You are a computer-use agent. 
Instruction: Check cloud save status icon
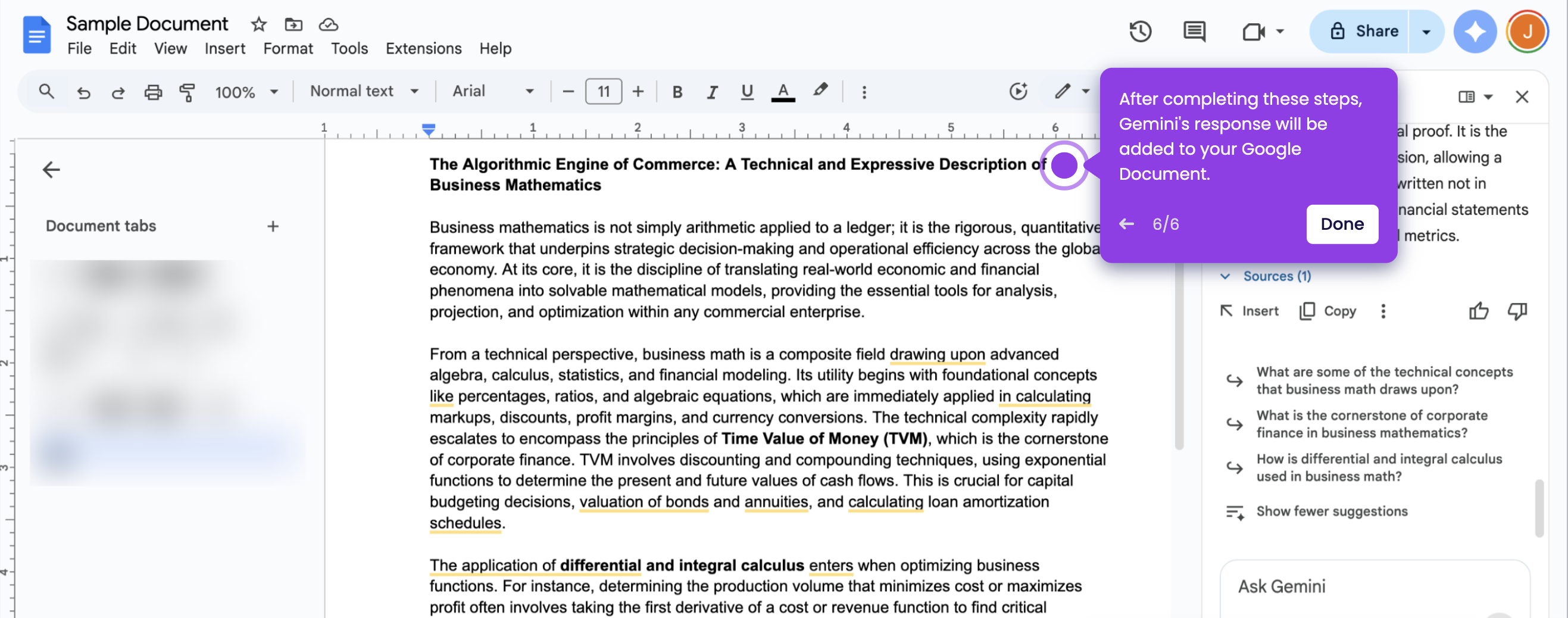(x=328, y=24)
